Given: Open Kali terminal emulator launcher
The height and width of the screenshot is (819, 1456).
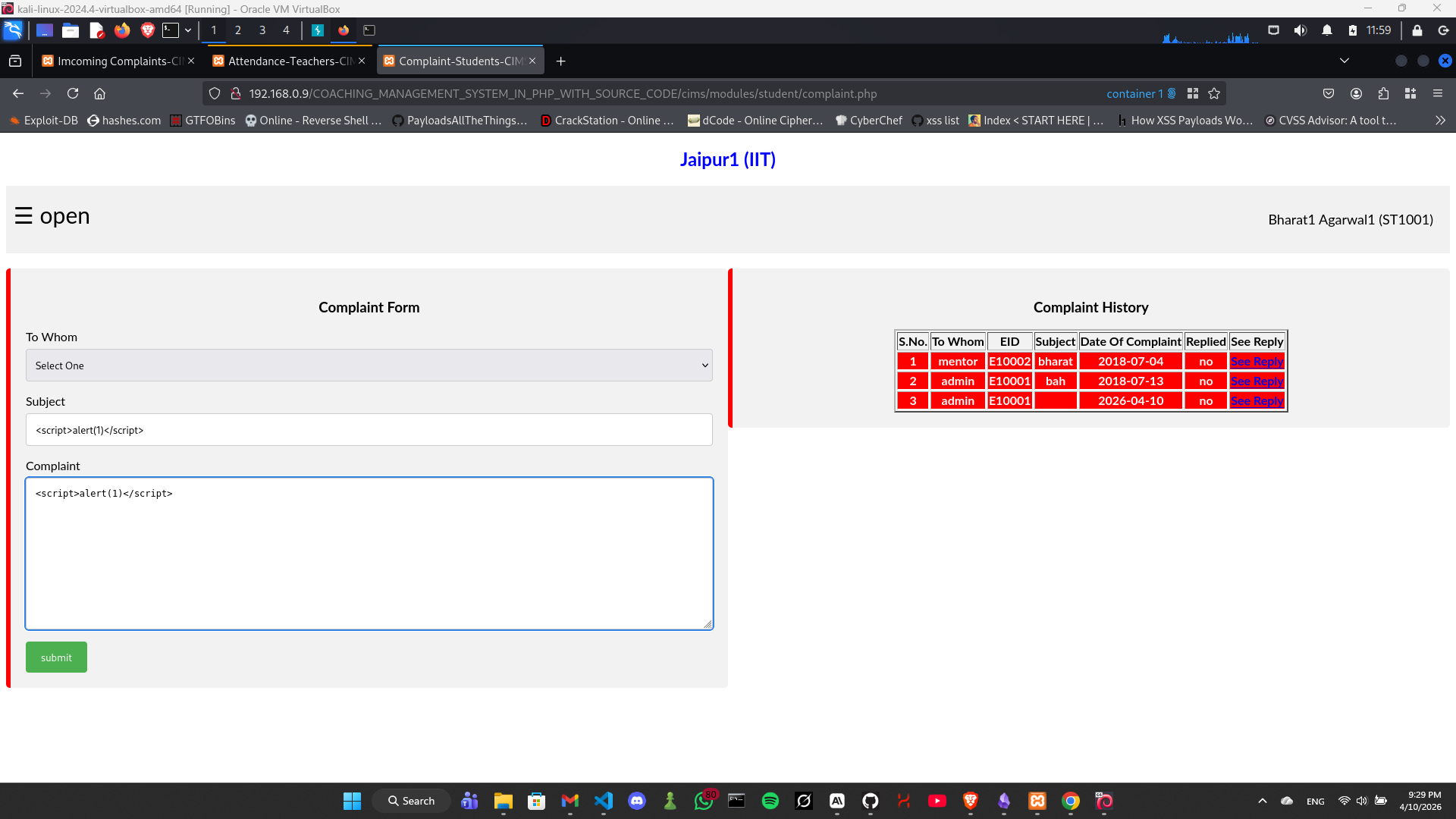Looking at the screenshot, I should click(171, 30).
